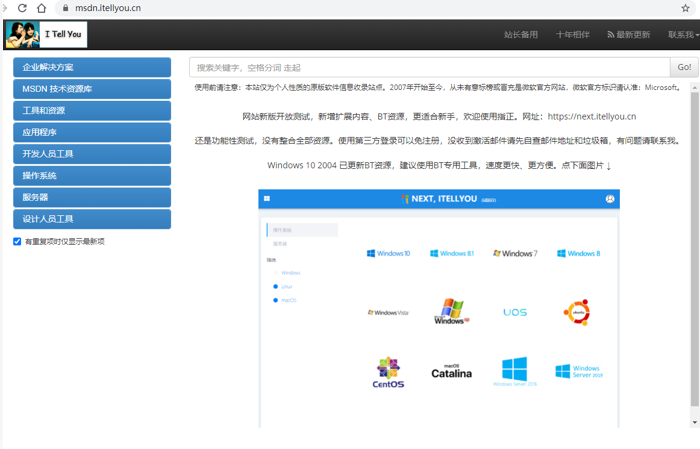Click the page vertical scrollbar
Image resolution: width=700 pixels, height=449 pixels.
pos(694,250)
